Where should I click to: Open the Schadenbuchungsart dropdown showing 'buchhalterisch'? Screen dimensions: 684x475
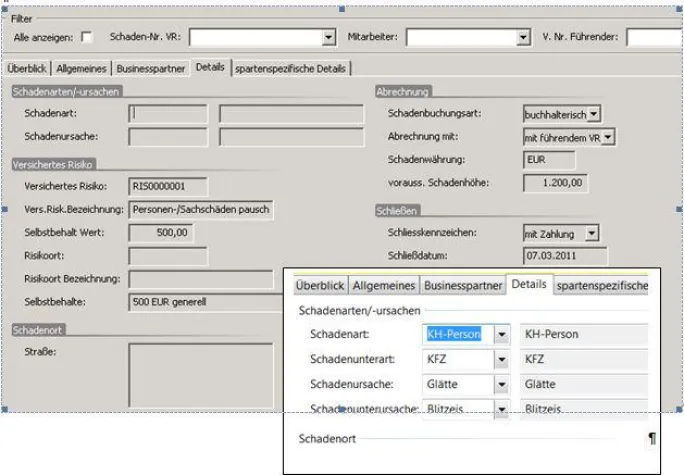[x=595, y=114]
